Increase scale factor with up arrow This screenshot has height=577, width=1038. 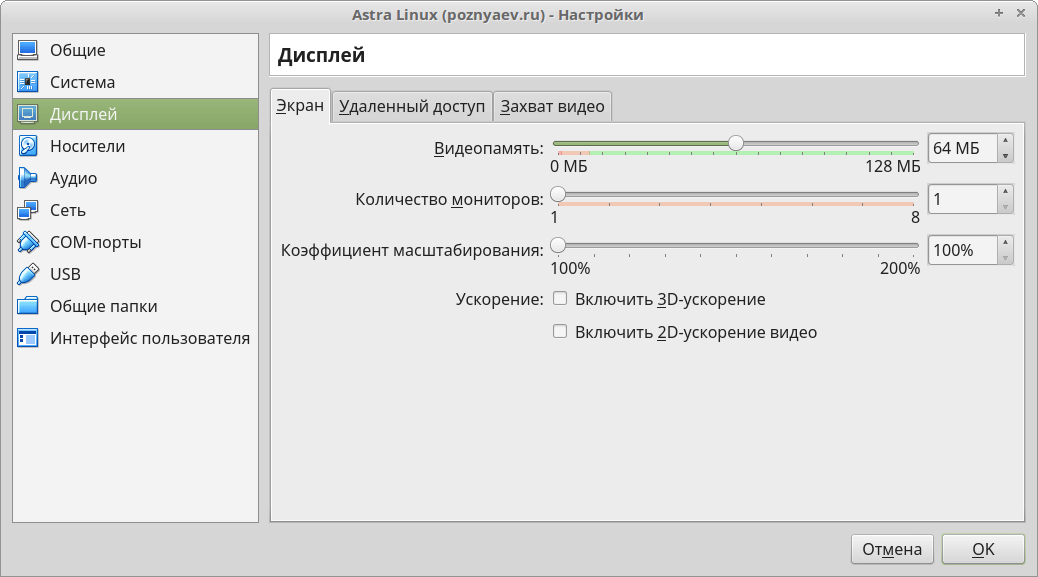[1005, 242]
